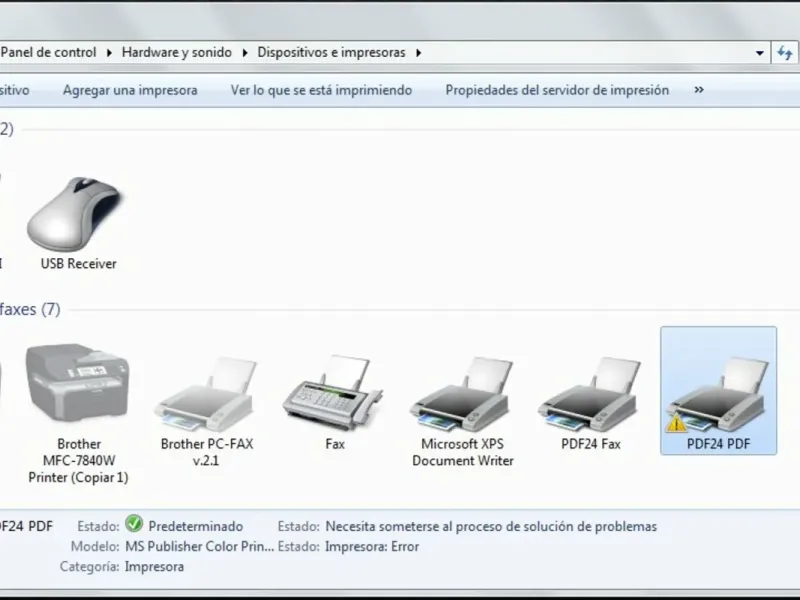800x600 pixels.
Task: Expand arrow after Hardware y sonido breadcrumb
Action: 244,53
